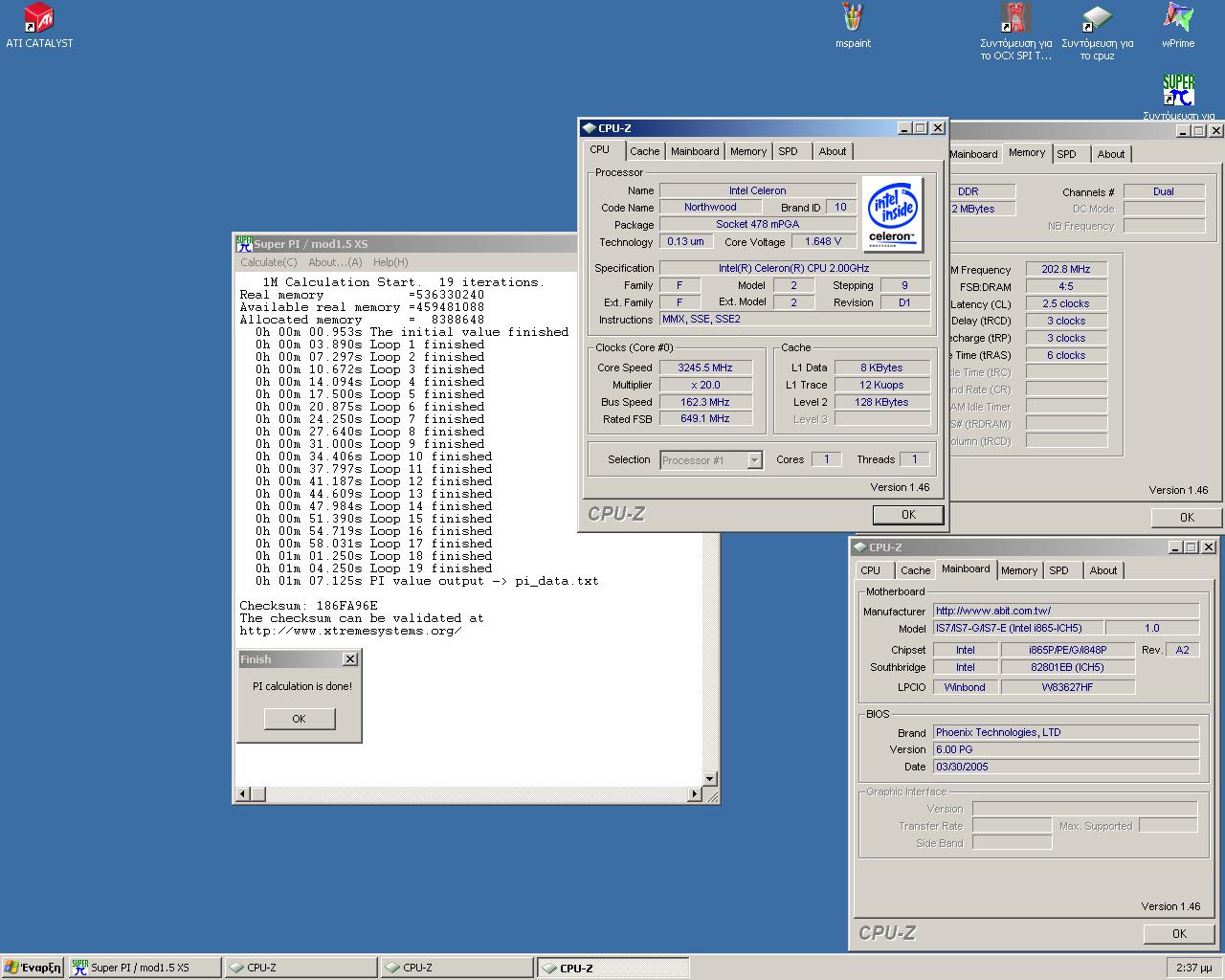Click the W83627HF LPCIO field
Viewport: 1225px width, 980px height.
pyautogui.click(x=1067, y=687)
